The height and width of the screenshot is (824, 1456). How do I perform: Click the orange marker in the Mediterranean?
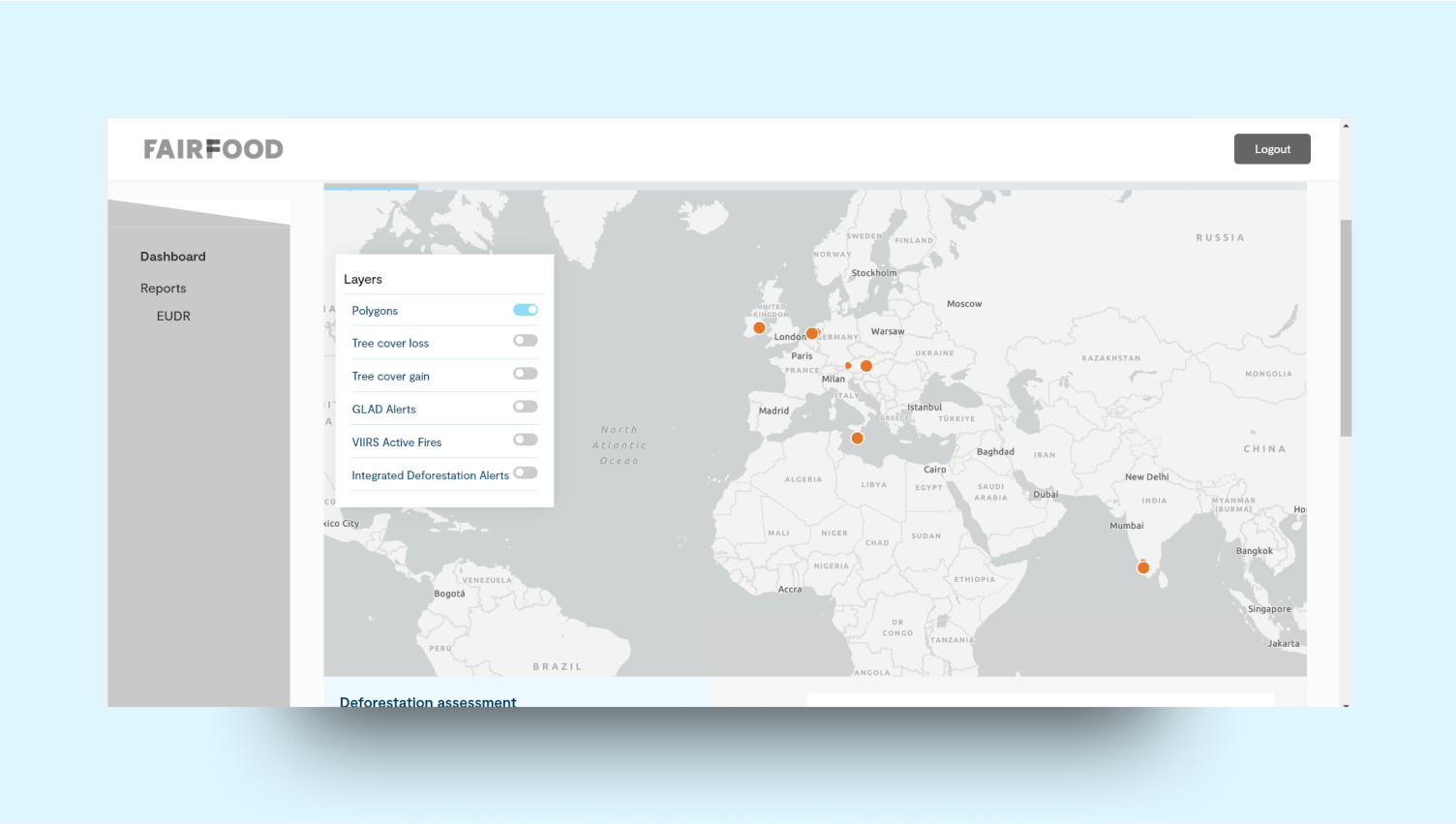click(x=857, y=439)
